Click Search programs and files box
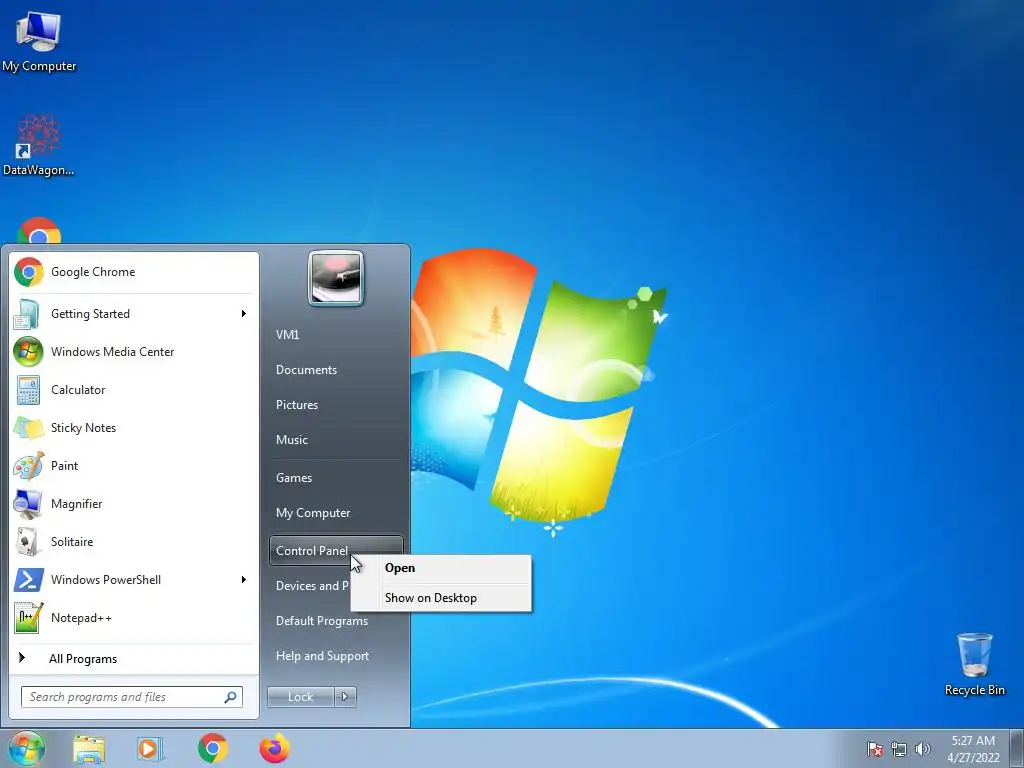 tap(131, 697)
